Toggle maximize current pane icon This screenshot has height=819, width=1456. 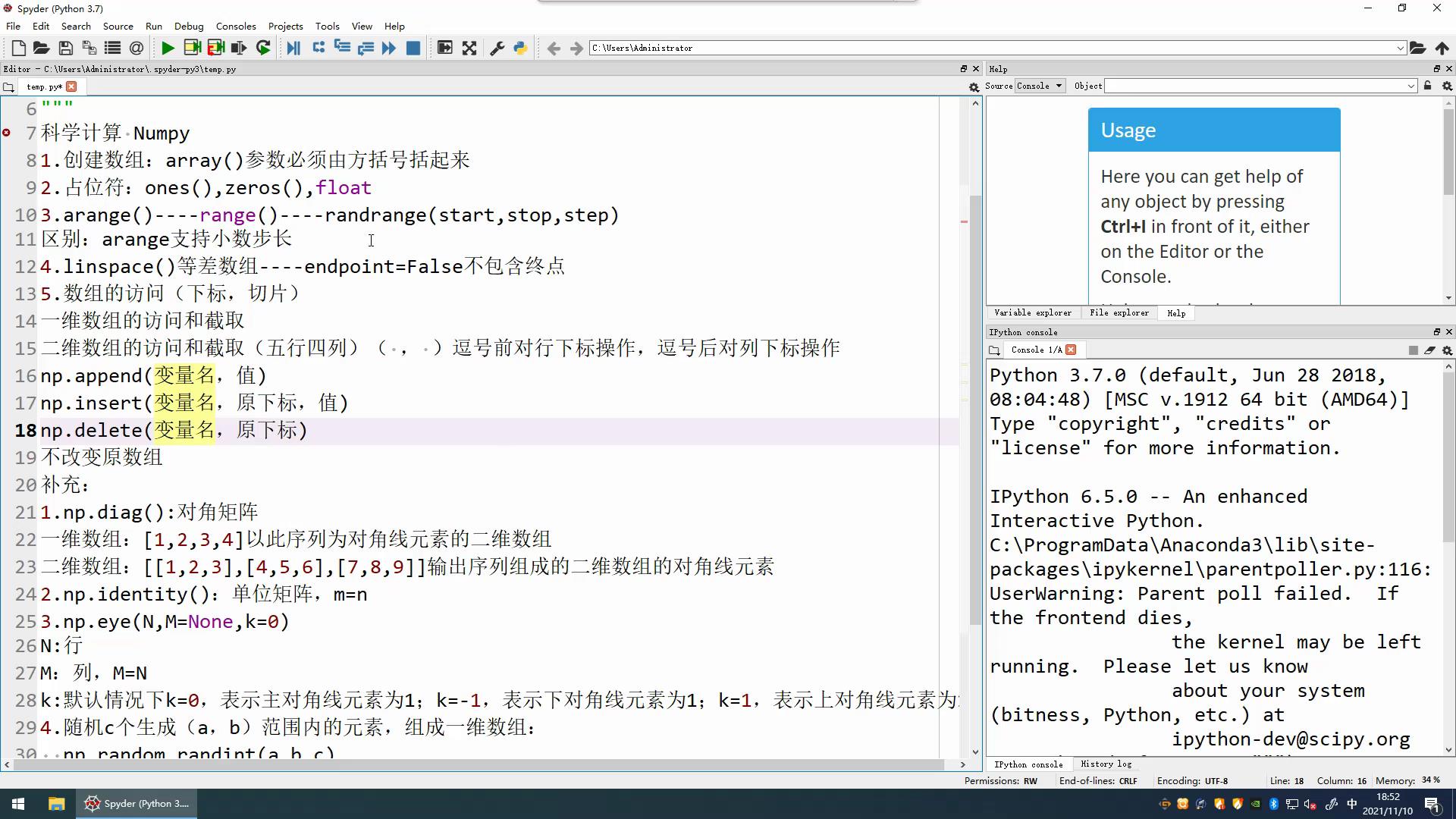click(469, 48)
